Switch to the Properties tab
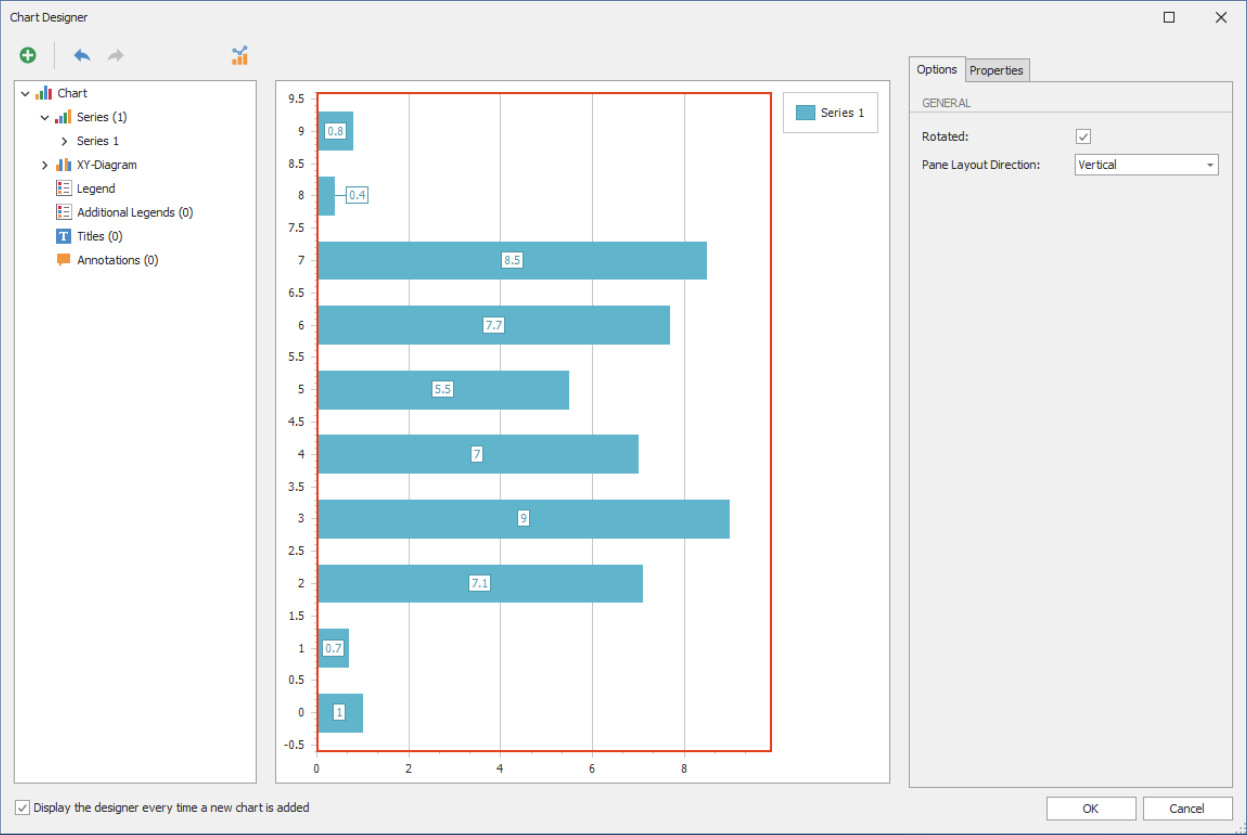Viewport: 1247px width, 835px height. [x=996, y=70]
